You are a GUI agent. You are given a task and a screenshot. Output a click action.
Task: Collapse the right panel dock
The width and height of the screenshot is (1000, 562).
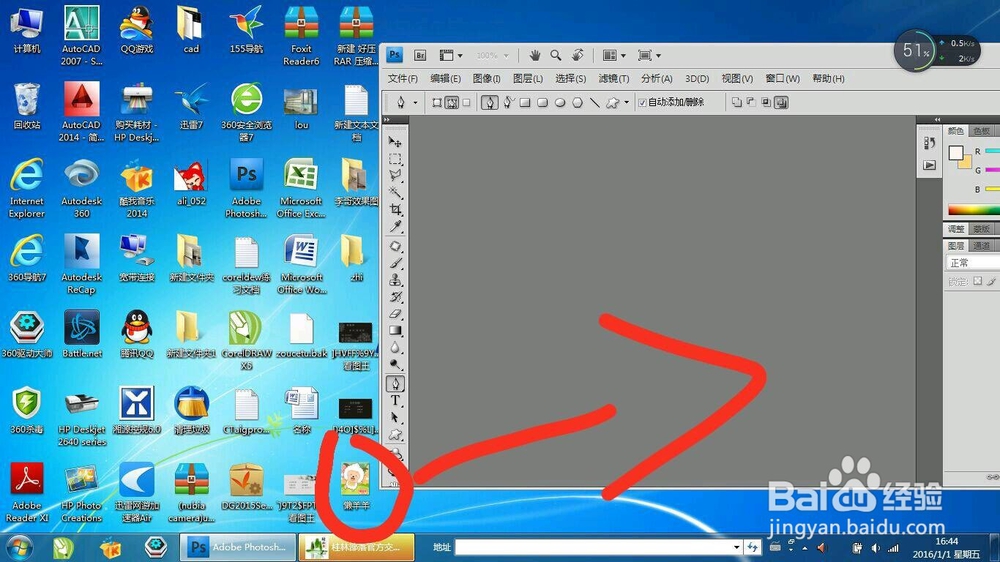pos(938,119)
